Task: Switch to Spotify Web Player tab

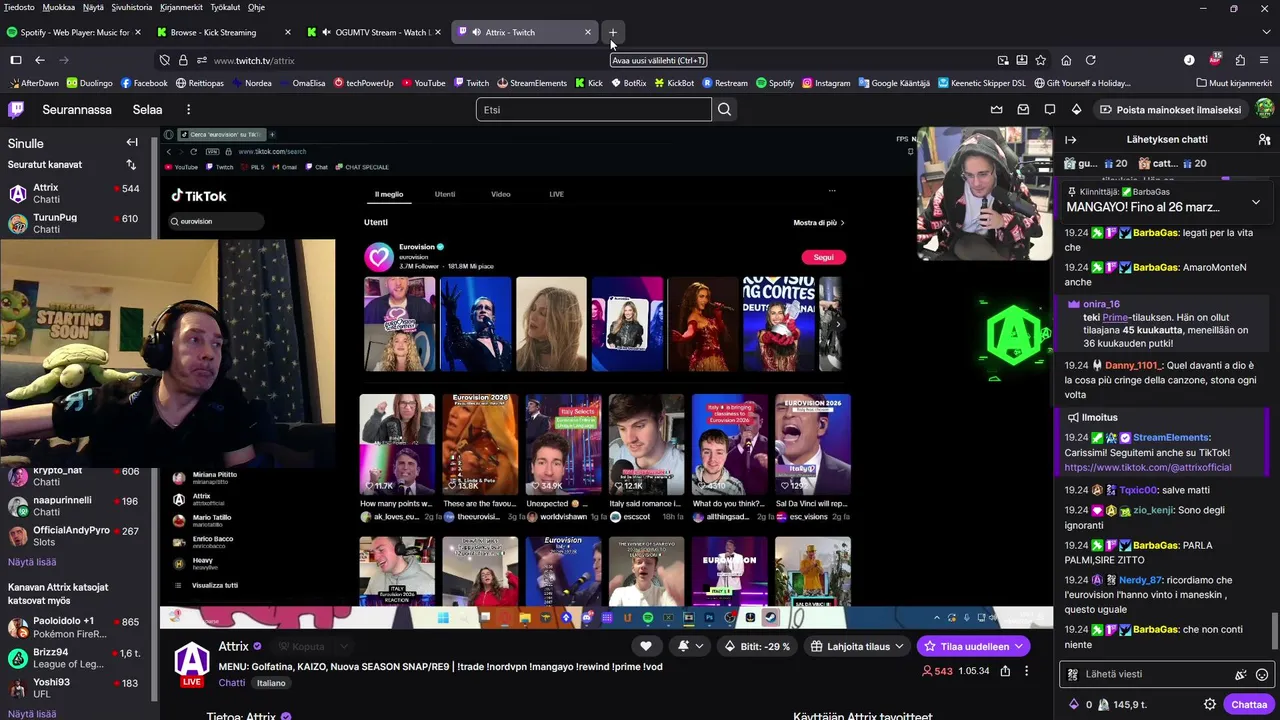Action: 75,32
